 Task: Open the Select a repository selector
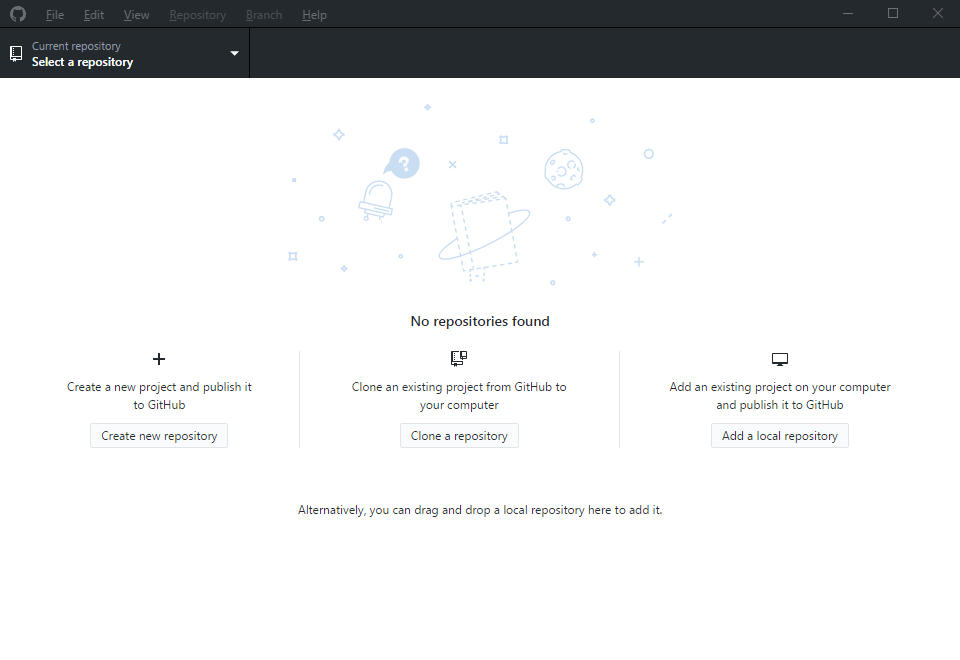(x=125, y=53)
